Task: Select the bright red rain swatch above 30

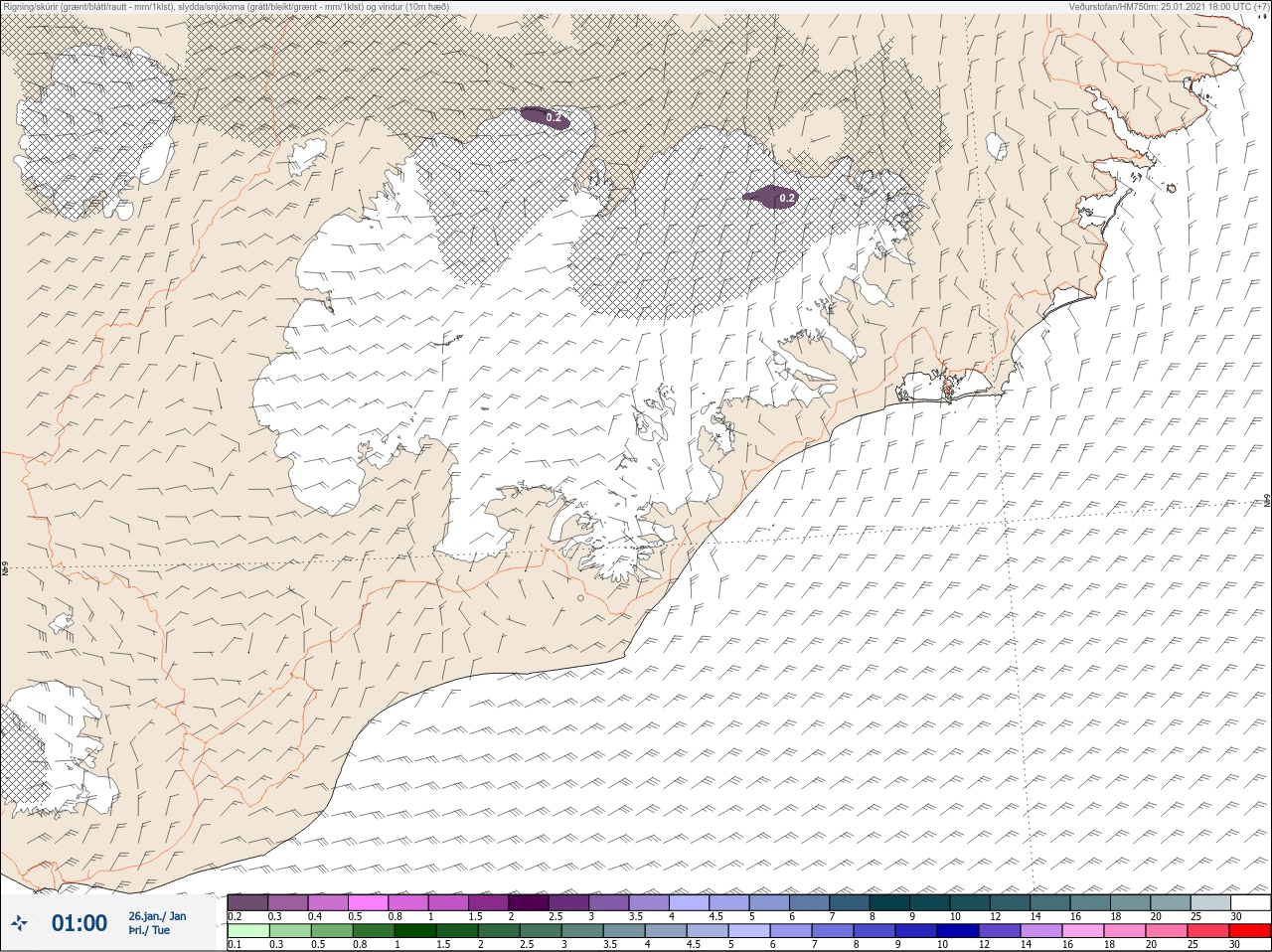Action: pyautogui.click(x=1251, y=931)
